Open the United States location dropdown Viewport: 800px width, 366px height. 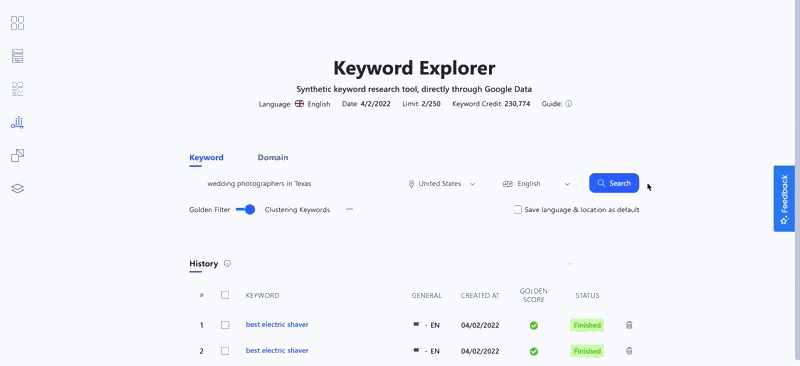(x=442, y=184)
